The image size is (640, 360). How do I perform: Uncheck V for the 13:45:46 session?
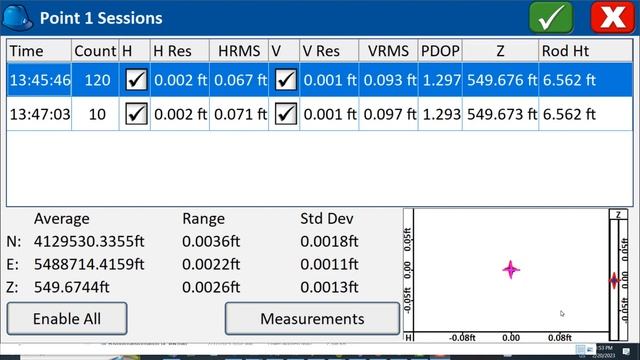[x=285, y=80]
